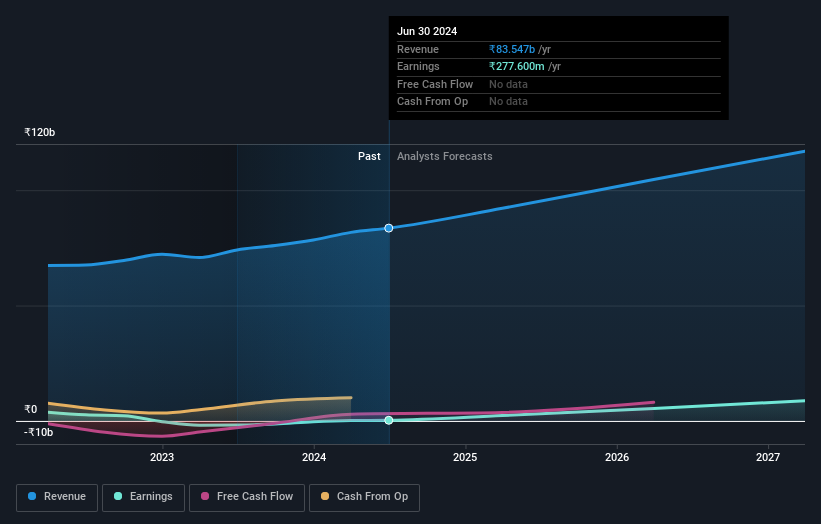
Task: Click the ₹120b y-axis label
Action: [39, 132]
